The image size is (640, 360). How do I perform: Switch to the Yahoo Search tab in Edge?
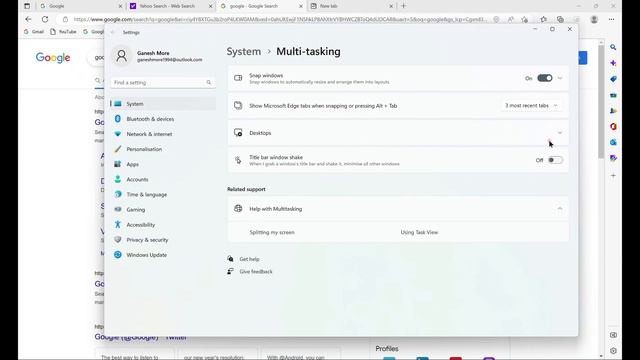[171, 6]
